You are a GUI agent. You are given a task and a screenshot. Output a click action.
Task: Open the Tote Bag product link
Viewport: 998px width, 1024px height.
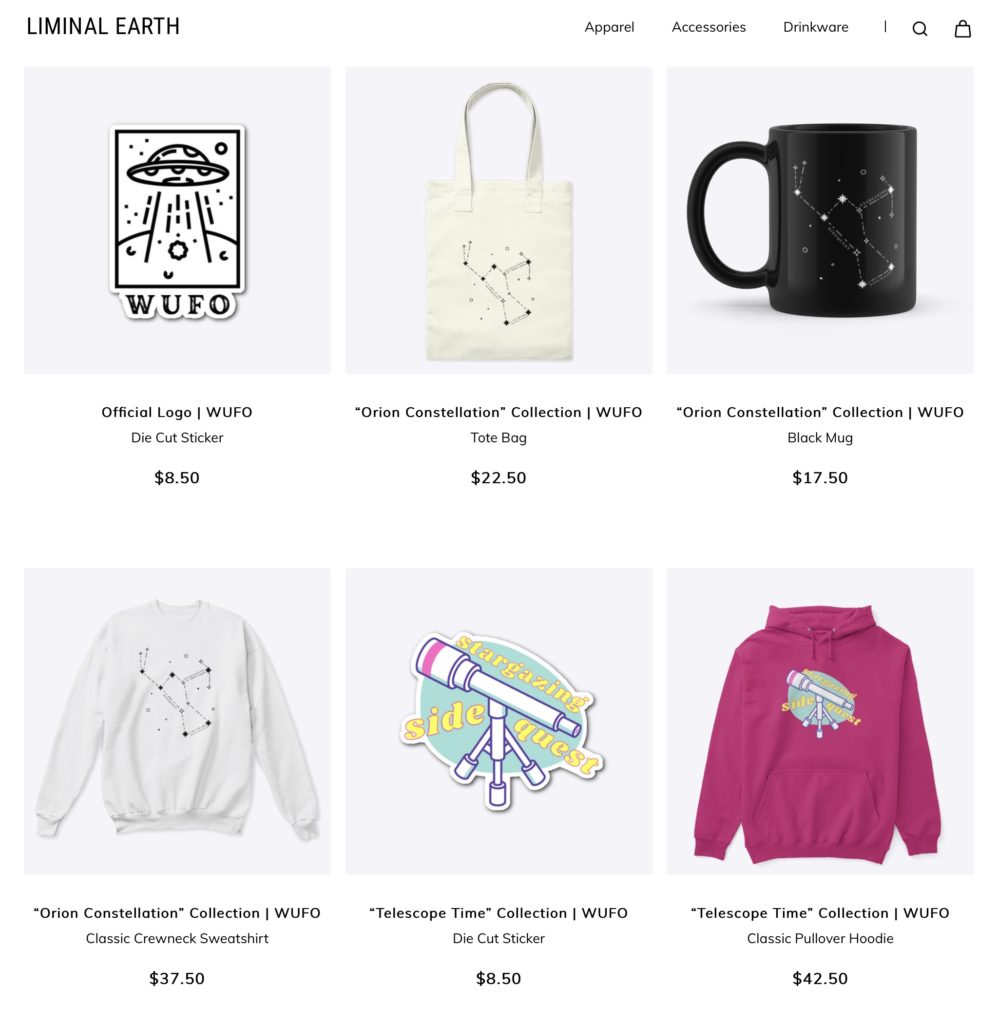pyautogui.click(x=498, y=438)
